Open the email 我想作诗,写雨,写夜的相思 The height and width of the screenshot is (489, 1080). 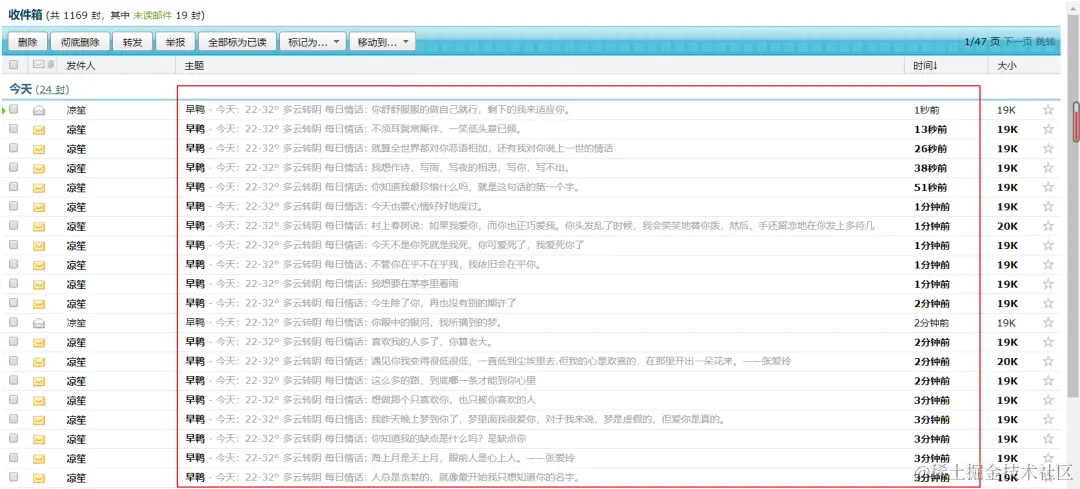pos(377,167)
